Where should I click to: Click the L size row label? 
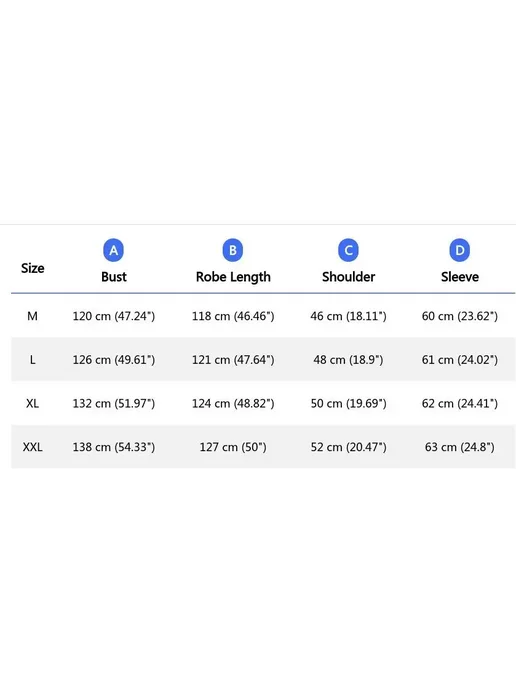tap(32, 360)
